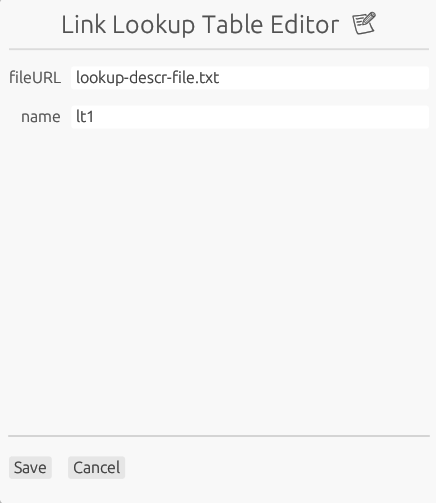
Task: Click the name field label
Action: (x=41, y=117)
